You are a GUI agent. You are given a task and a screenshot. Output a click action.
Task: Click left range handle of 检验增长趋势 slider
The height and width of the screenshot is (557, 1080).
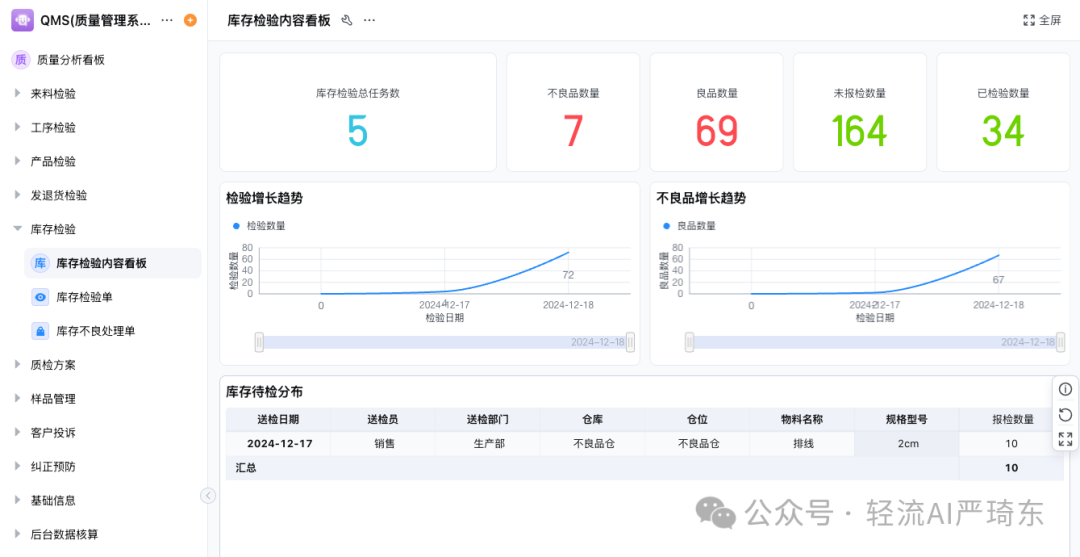pos(260,342)
